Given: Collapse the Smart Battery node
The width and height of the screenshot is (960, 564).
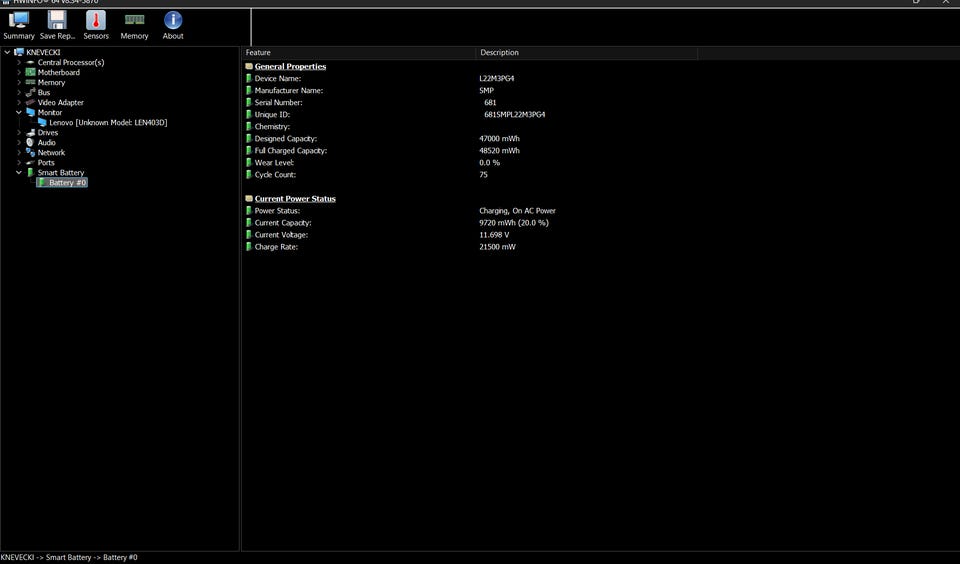Looking at the screenshot, I should 19,173.
